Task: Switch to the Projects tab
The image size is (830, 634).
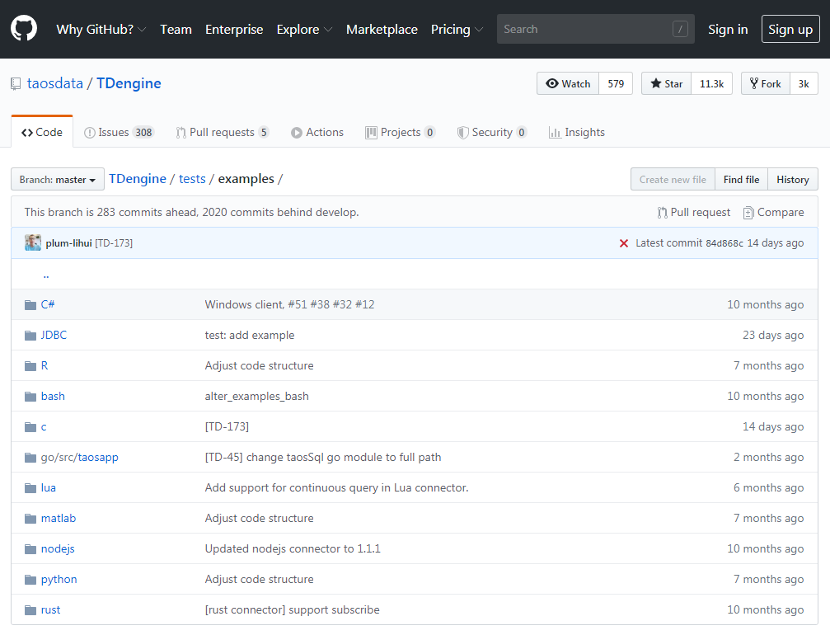Action: pos(400,132)
